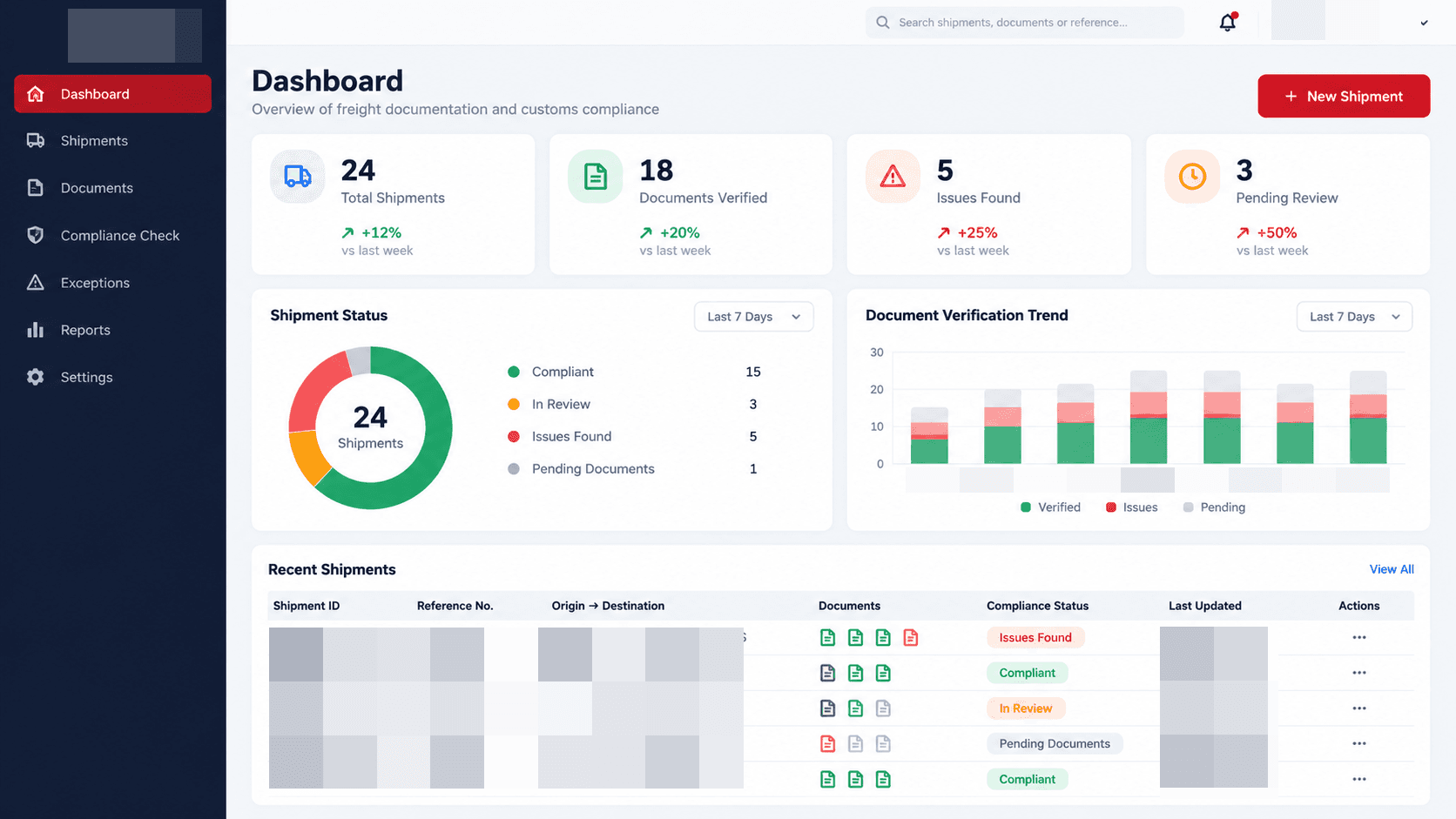Screen dimensions: 1456x819
Task: Expand Shipment Status Last 7 Days dropdown
Action: coord(754,317)
